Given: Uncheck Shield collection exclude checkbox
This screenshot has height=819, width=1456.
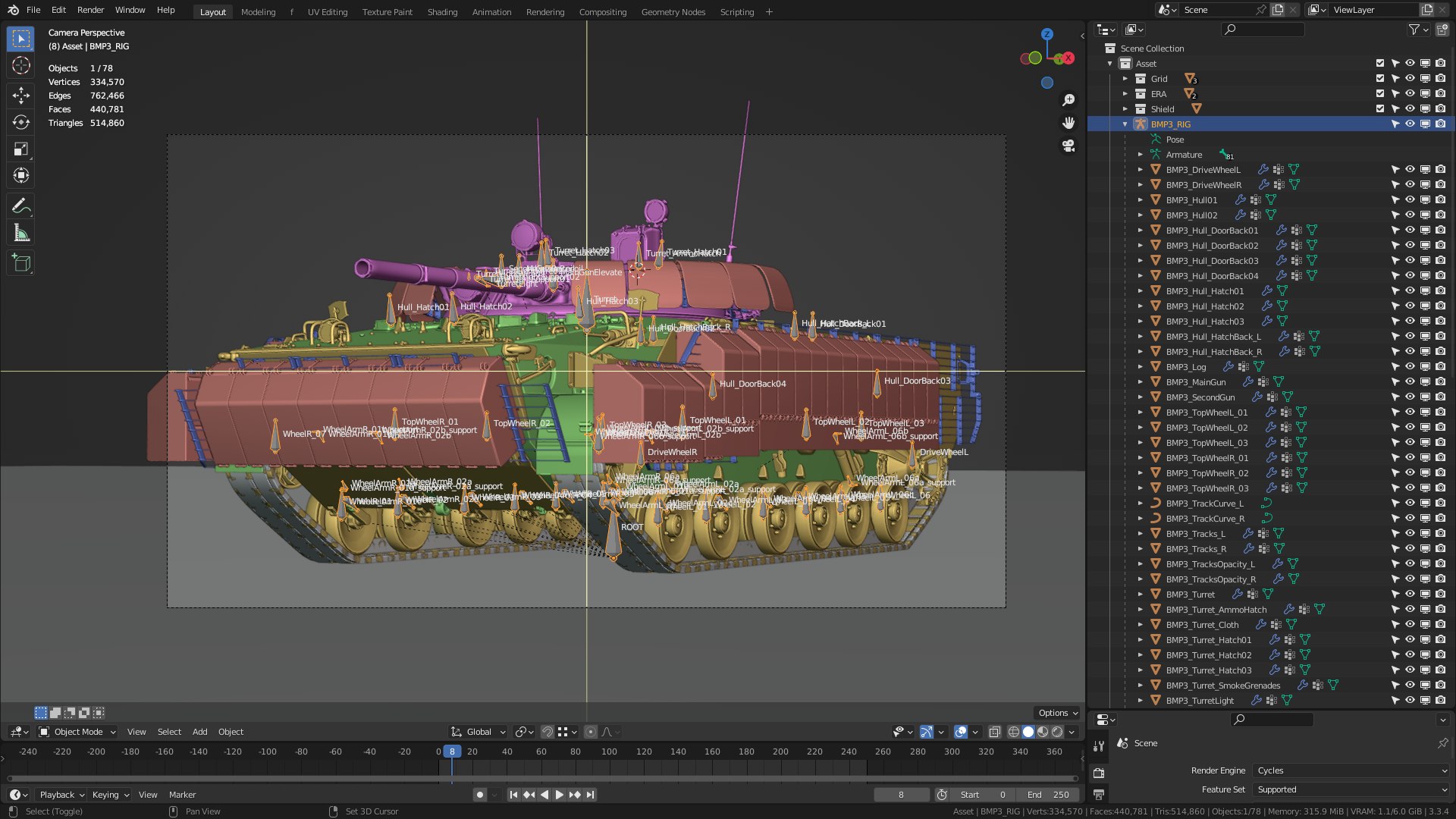Looking at the screenshot, I should pos(1380,109).
